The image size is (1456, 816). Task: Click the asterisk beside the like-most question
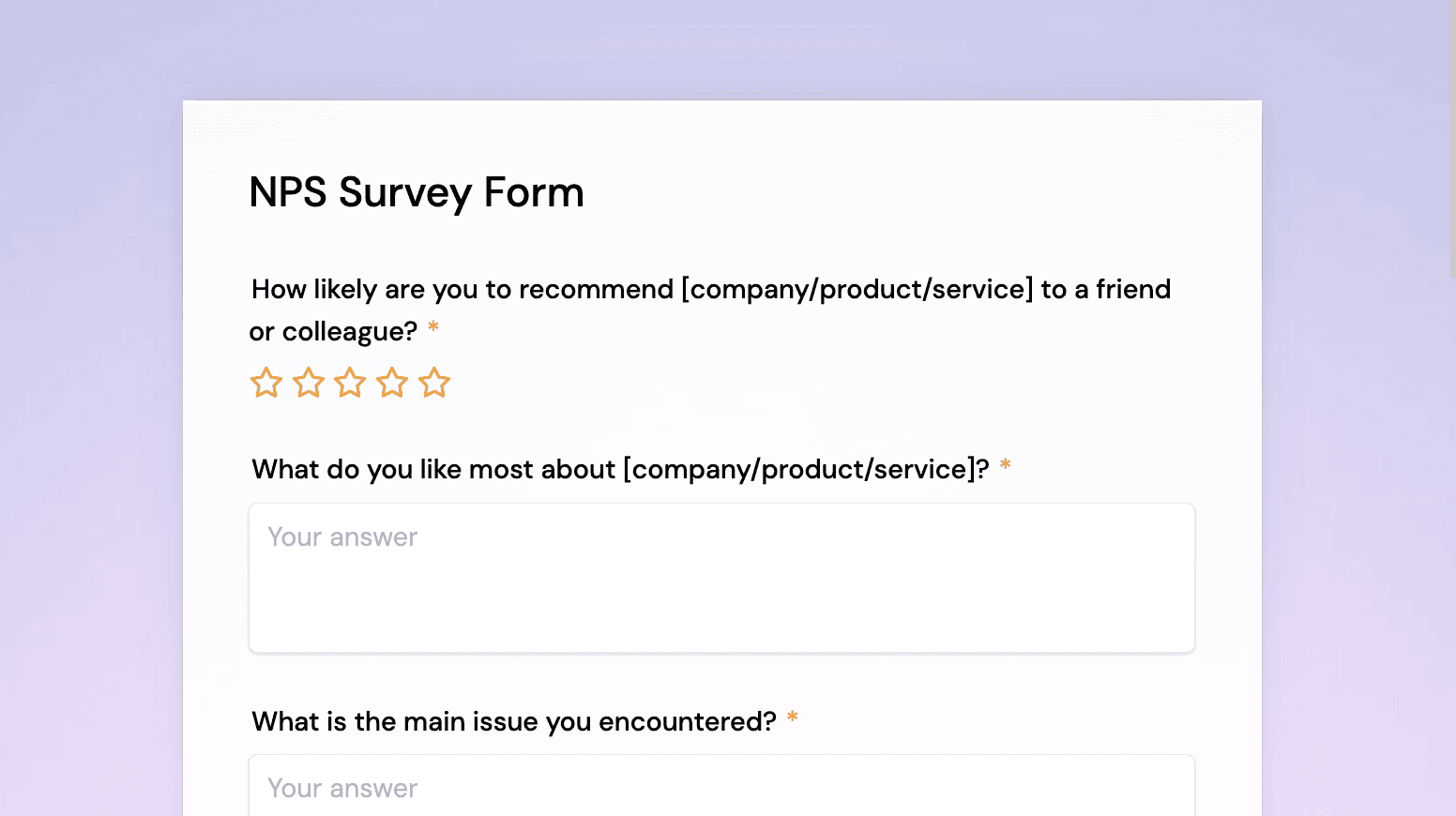click(x=1006, y=465)
